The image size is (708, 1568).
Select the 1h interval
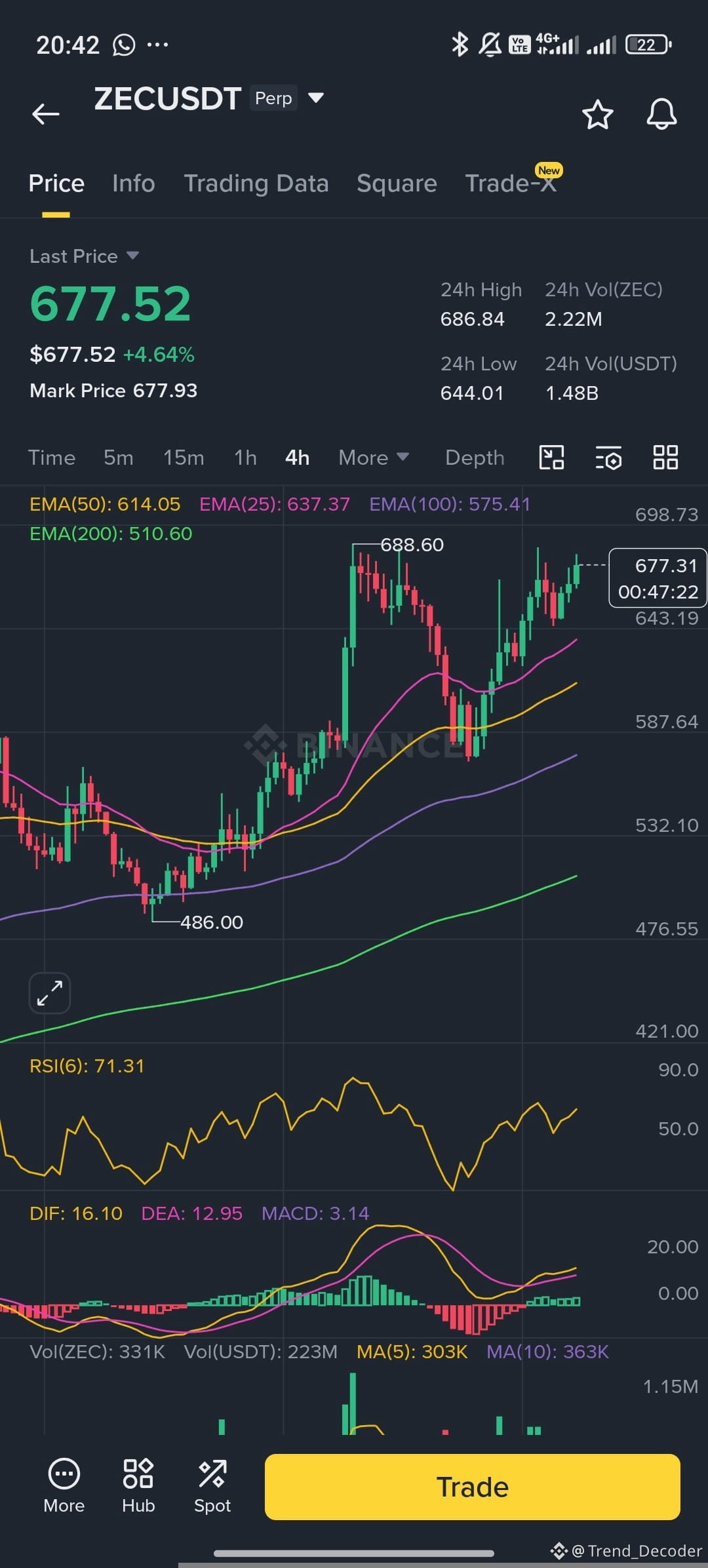[246, 458]
